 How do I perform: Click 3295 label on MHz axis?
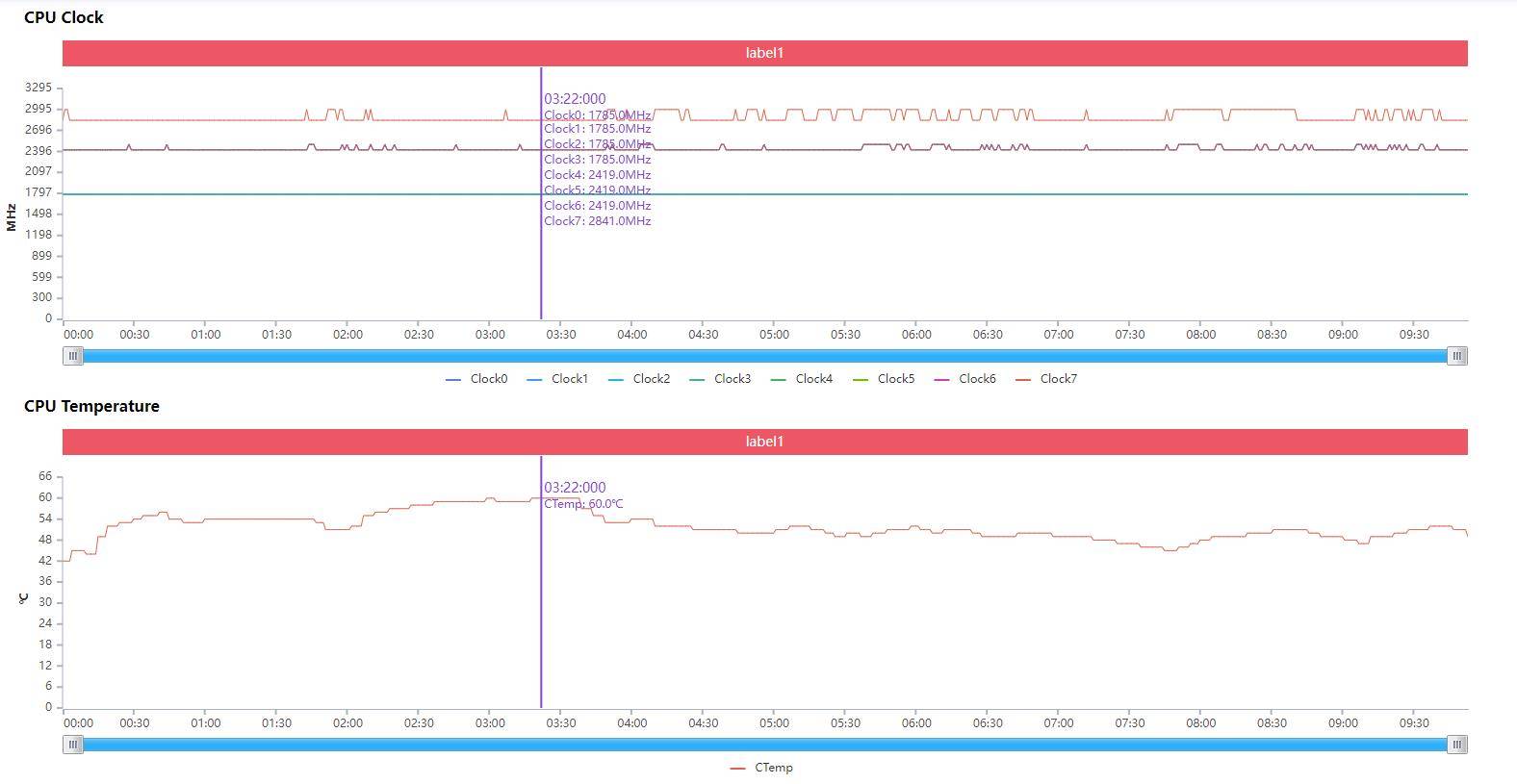click(x=39, y=88)
